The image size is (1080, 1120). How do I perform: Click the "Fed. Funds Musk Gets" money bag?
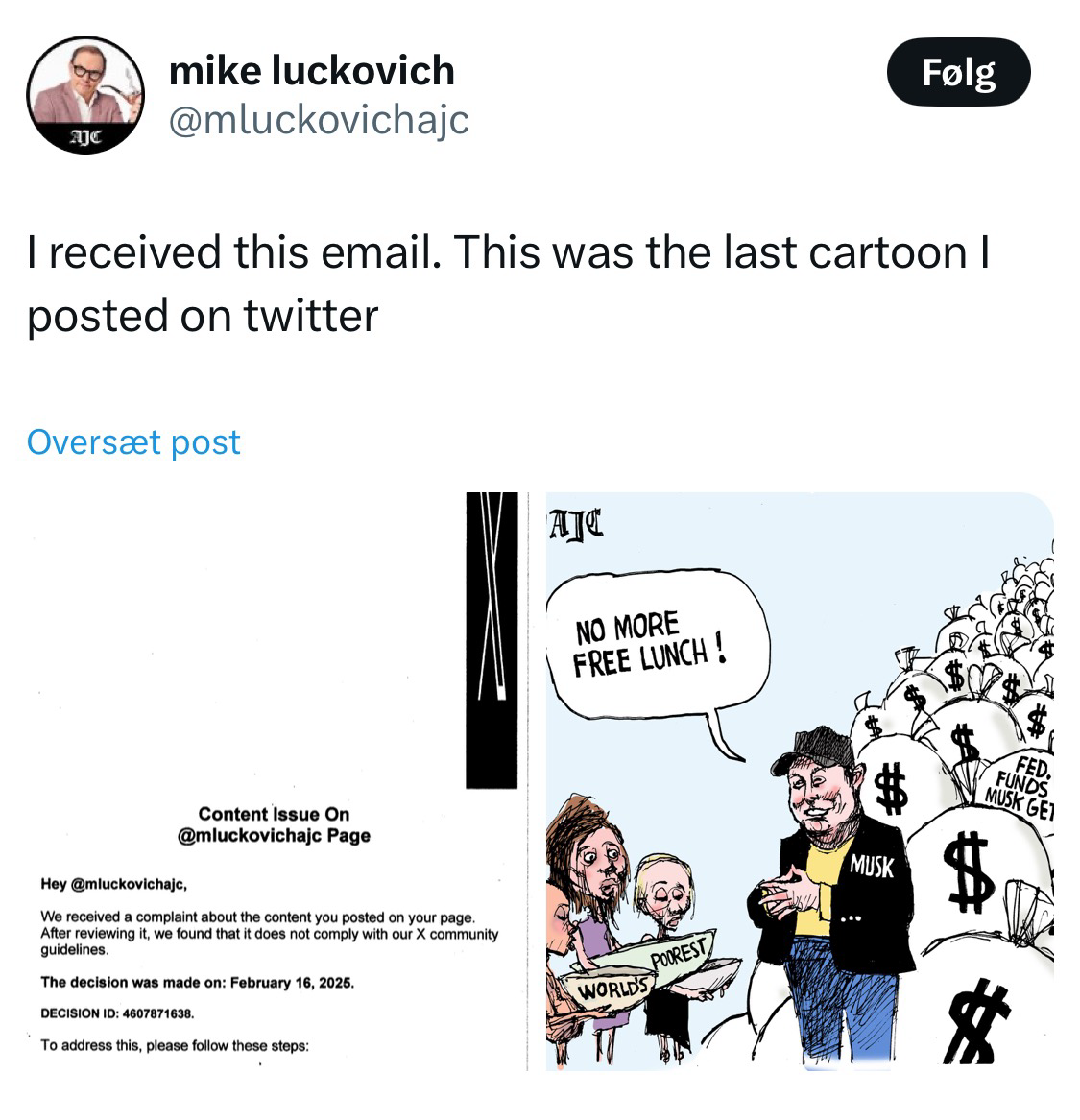point(1018,786)
